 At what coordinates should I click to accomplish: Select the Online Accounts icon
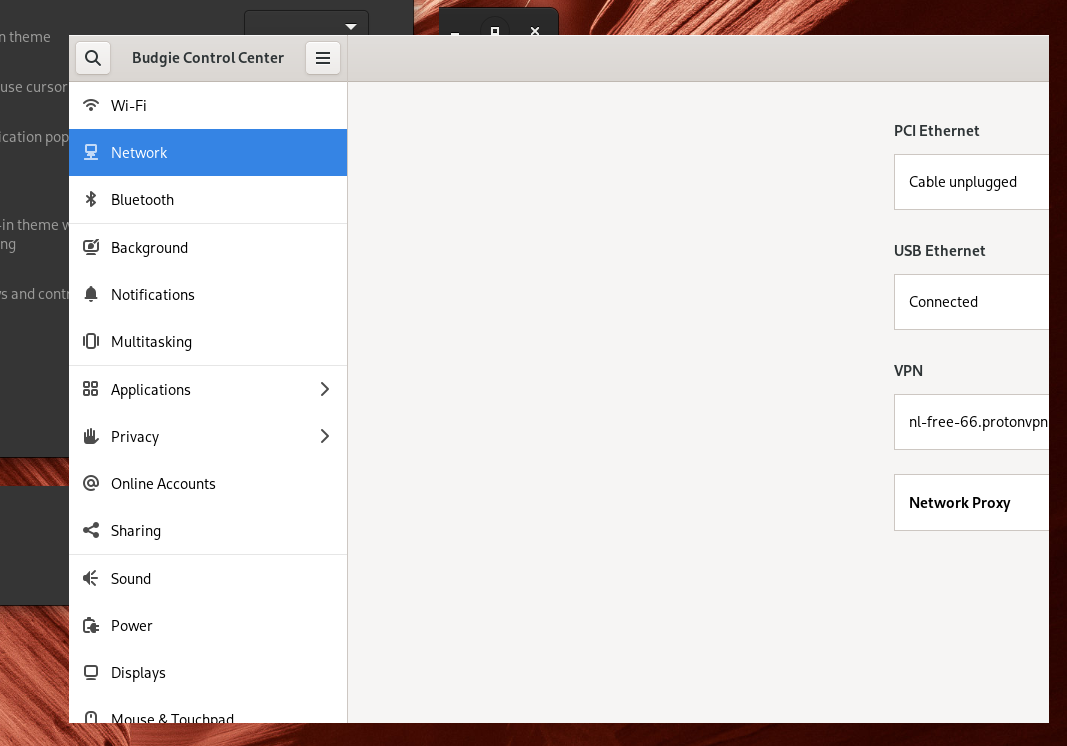(x=91, y=483)
